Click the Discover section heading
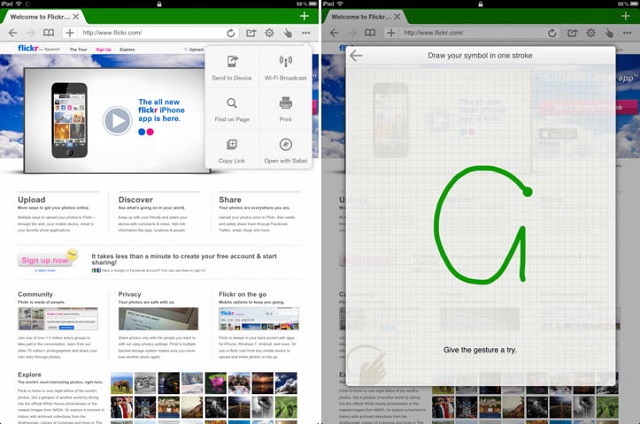The width and height of the screenshot is (640, 424). [136, 200]
